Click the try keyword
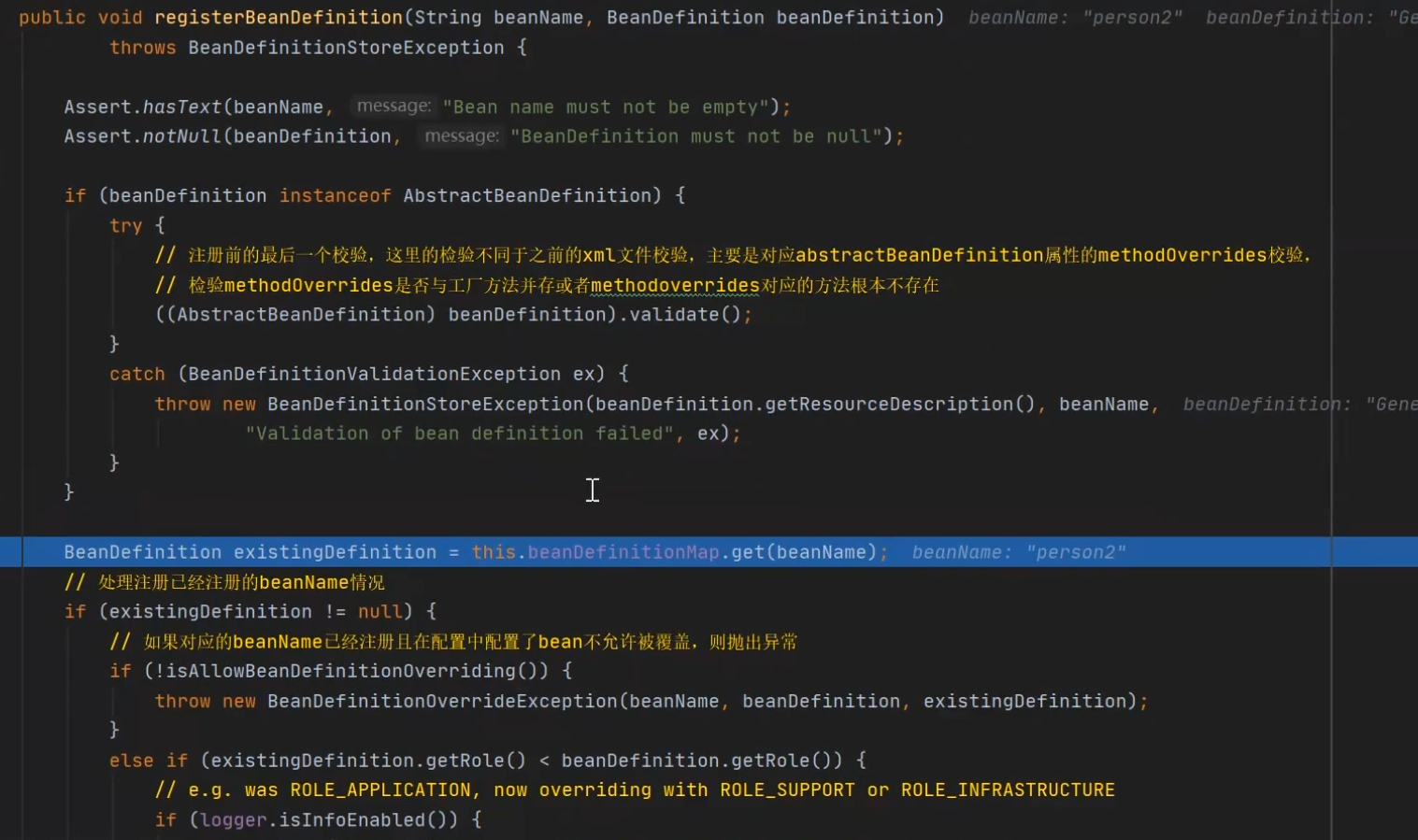 click(125, 226)
